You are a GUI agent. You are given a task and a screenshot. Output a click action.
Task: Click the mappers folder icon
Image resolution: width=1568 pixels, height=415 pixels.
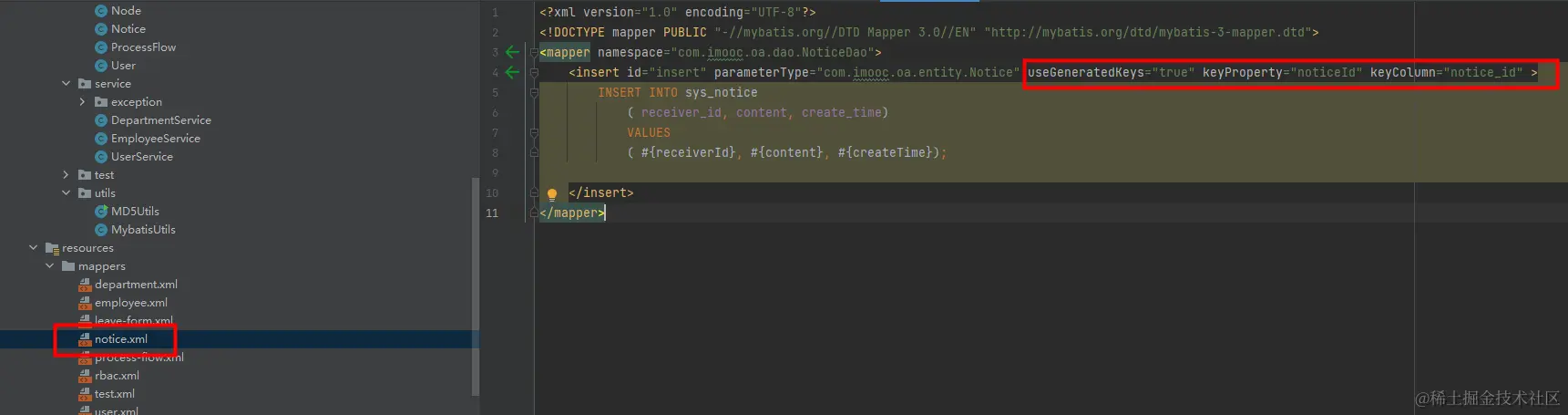coord(68,266)
